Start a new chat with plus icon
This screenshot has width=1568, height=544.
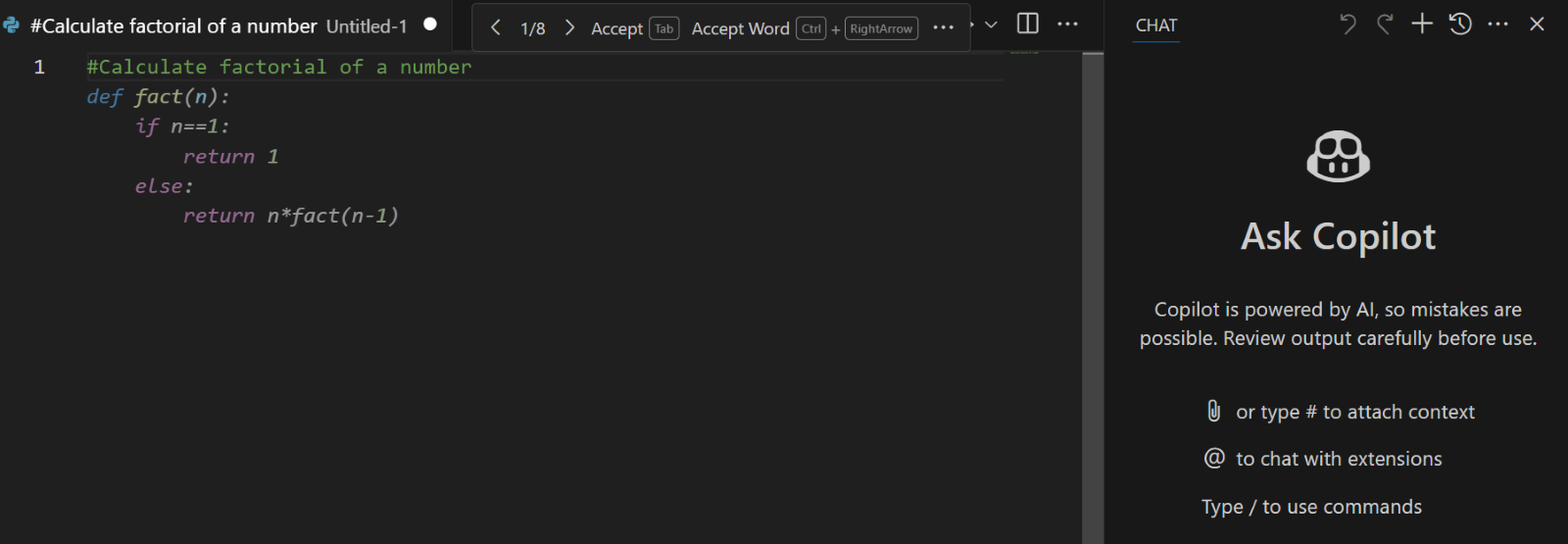[1422, 24]
